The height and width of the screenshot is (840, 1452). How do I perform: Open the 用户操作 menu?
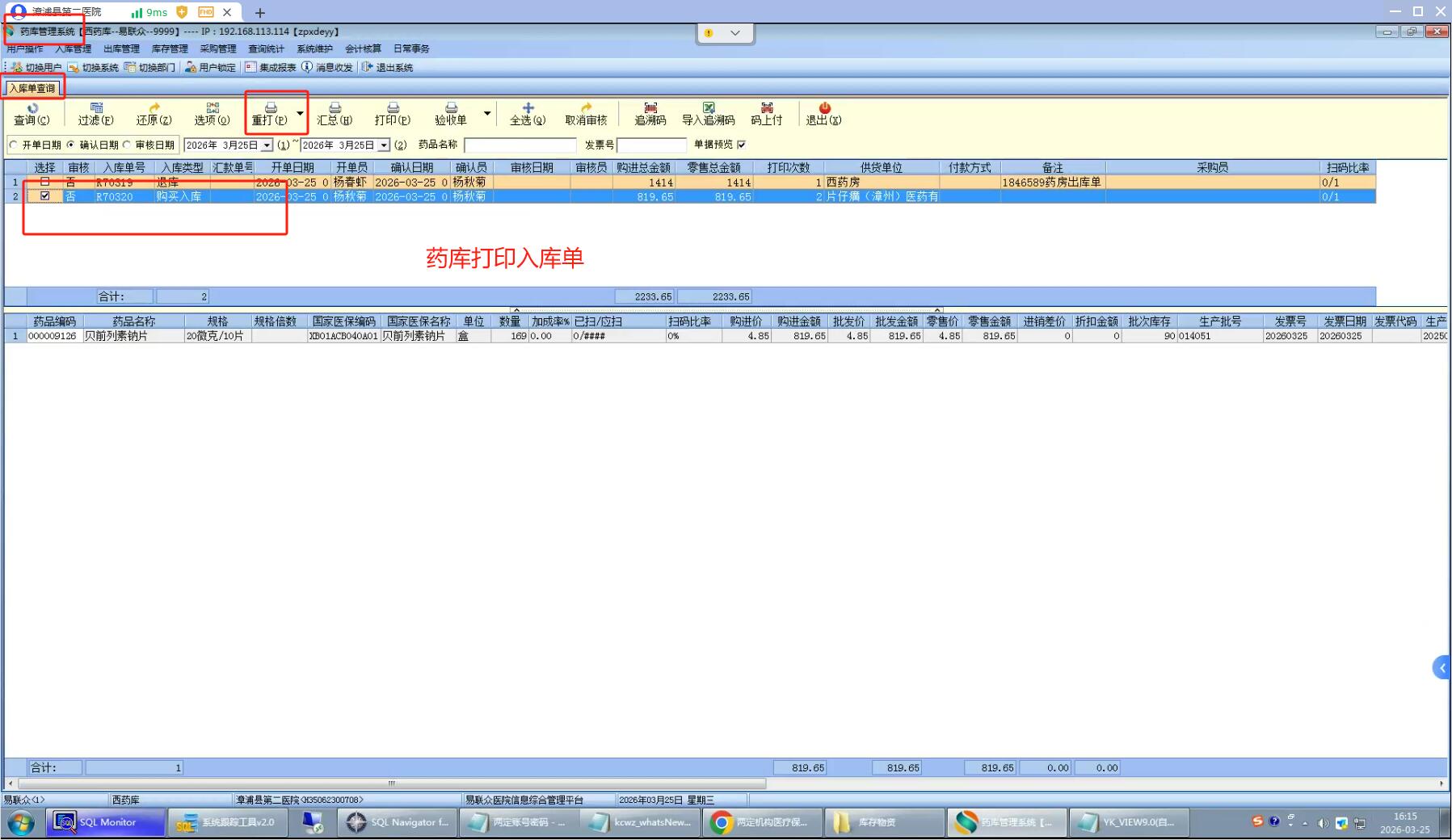pyautogui.click(x=25, y=48)
